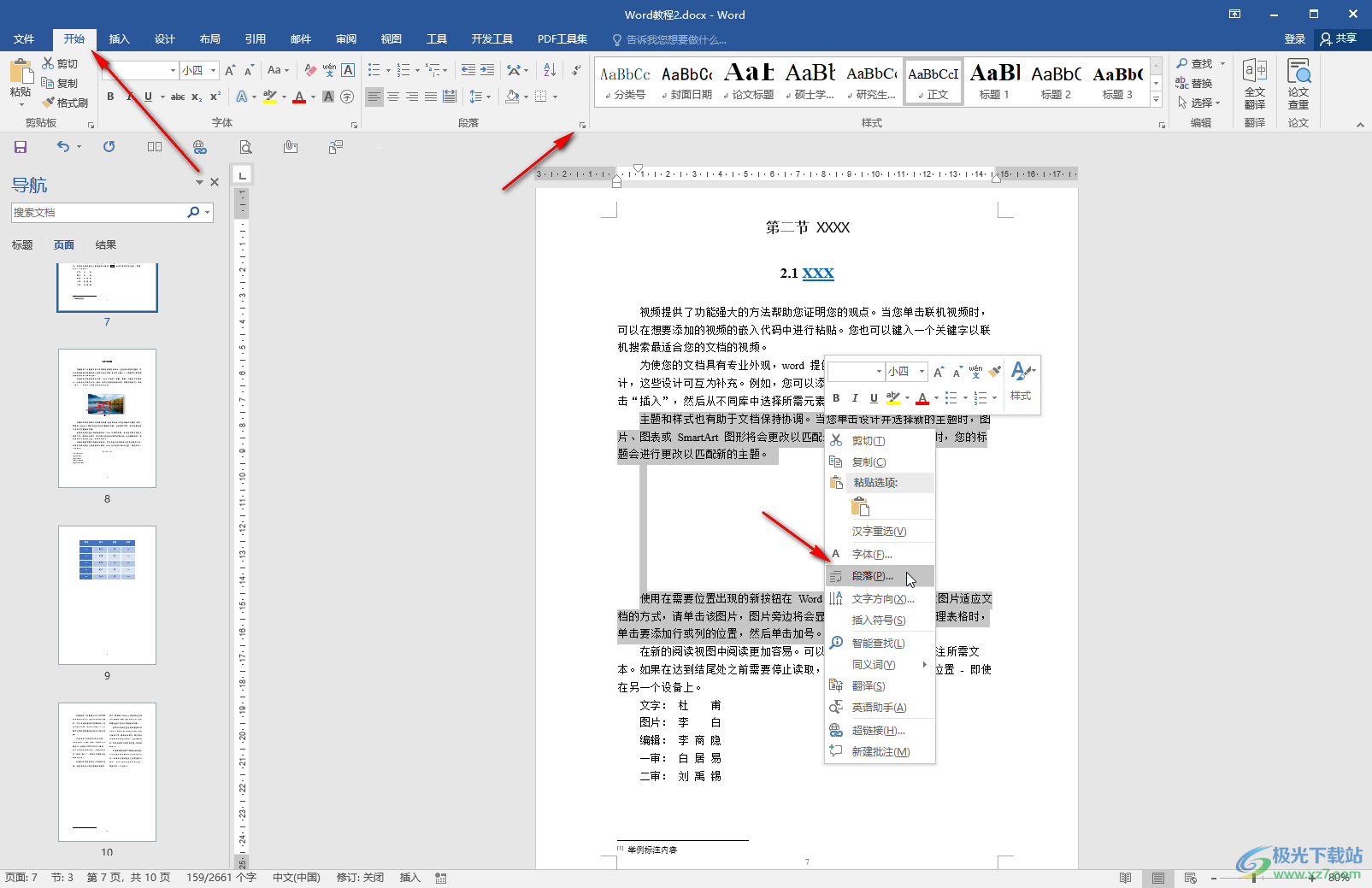
Task: Open the Insert (插入) ribbon tab
Action: pyautogui.click(x=119, y=39)
